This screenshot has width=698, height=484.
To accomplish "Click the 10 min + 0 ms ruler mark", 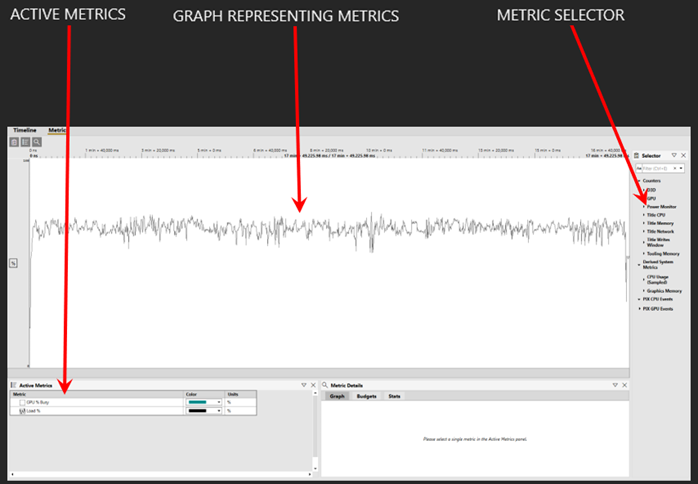I will pos(379,150).
